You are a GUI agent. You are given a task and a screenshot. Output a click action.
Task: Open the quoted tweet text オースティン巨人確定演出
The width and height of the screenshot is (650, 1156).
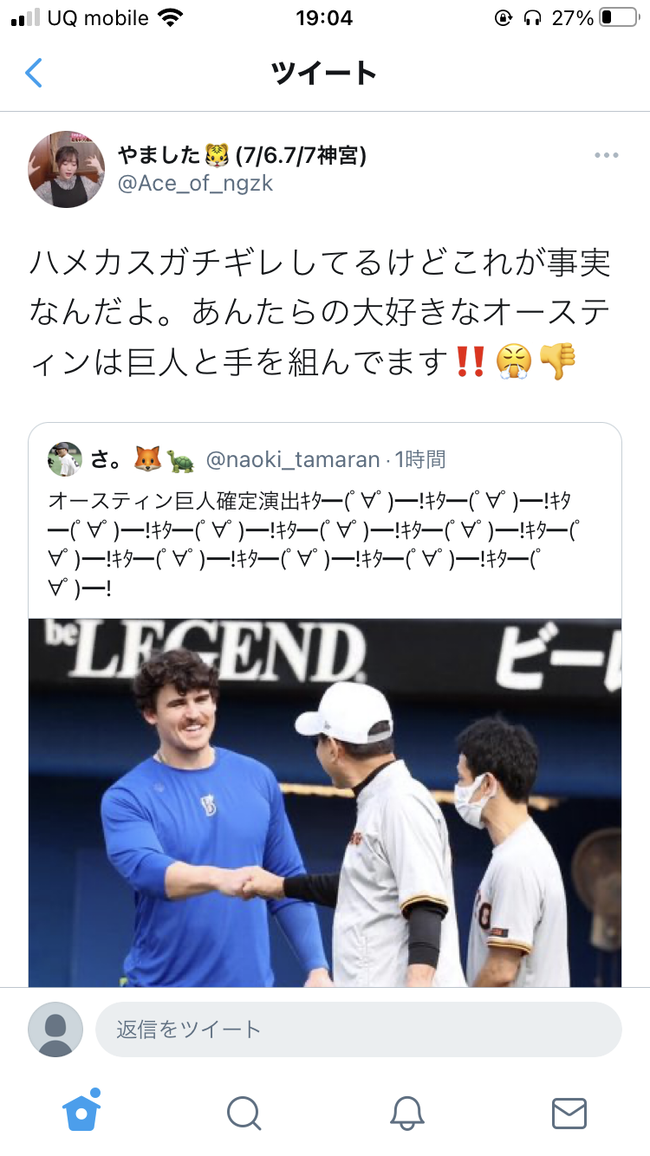coord(312,544)
